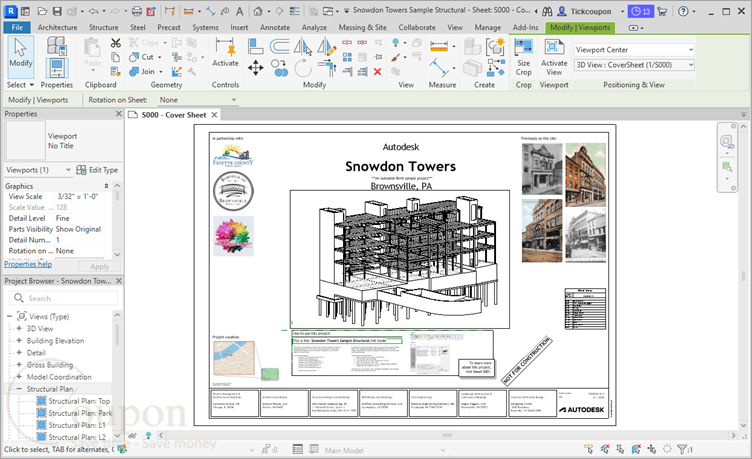Click the Tickcoupon user account button
The height and width of the screenshot is (459, 752).
tap(585, 11)
